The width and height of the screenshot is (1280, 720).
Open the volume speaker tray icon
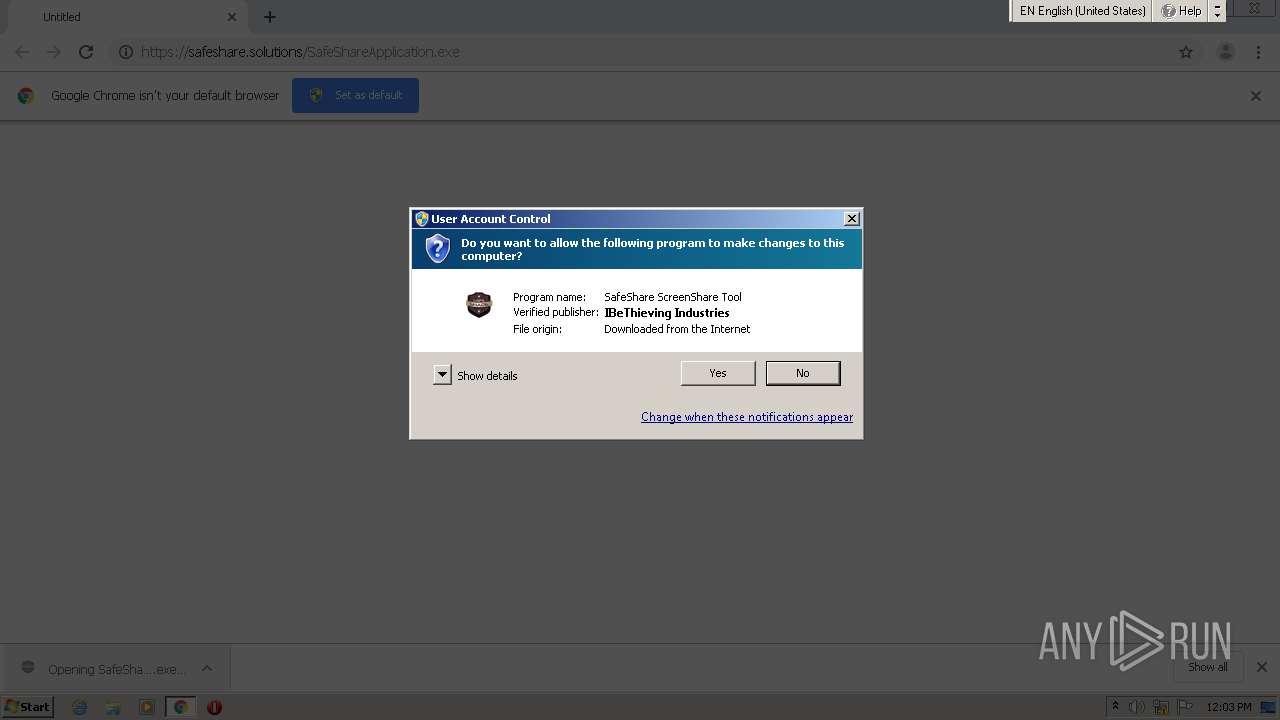coord(1137,707)
